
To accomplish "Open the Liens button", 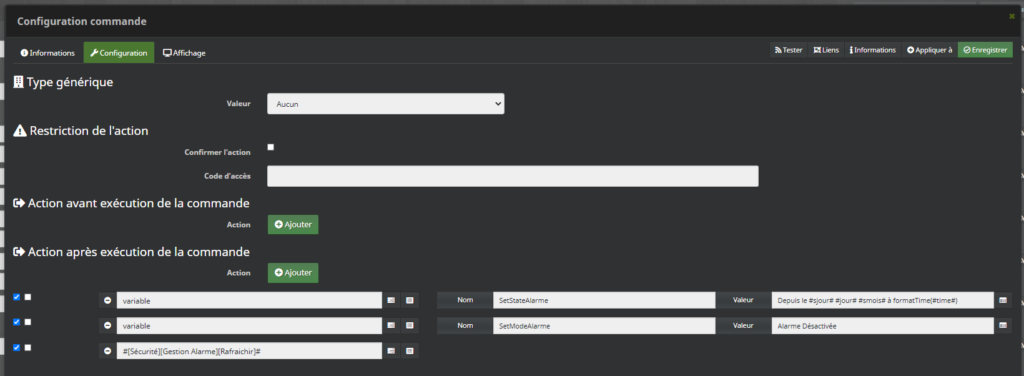I will (826, 50).
